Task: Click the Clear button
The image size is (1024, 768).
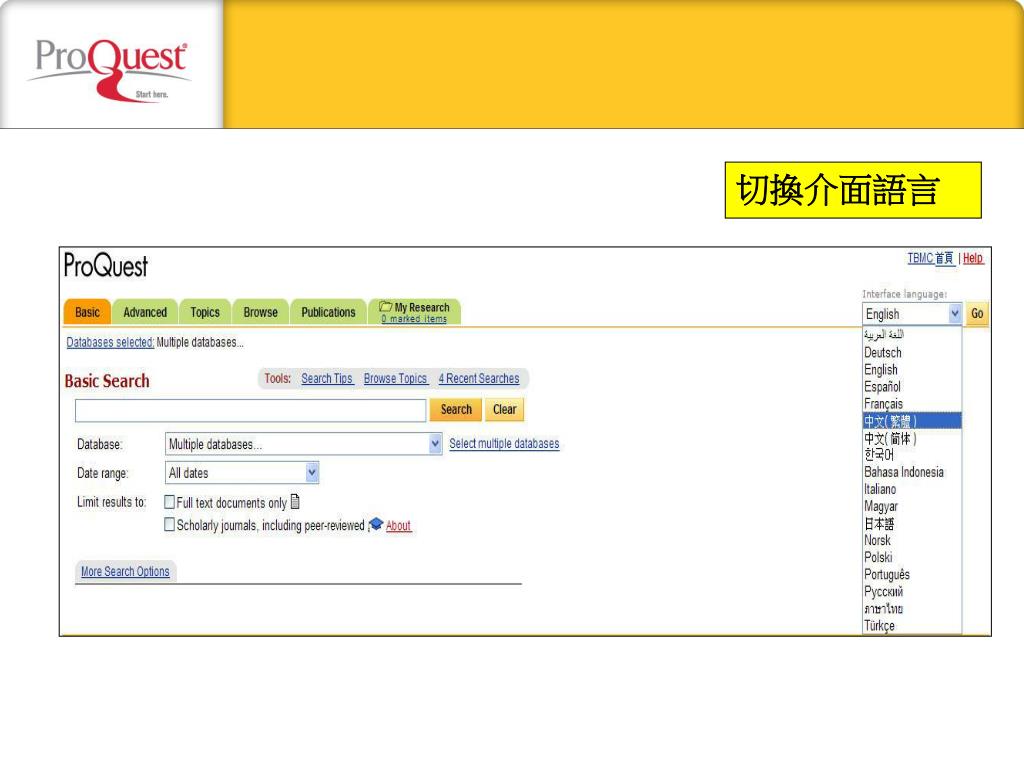Action: (x=504, y=409)
